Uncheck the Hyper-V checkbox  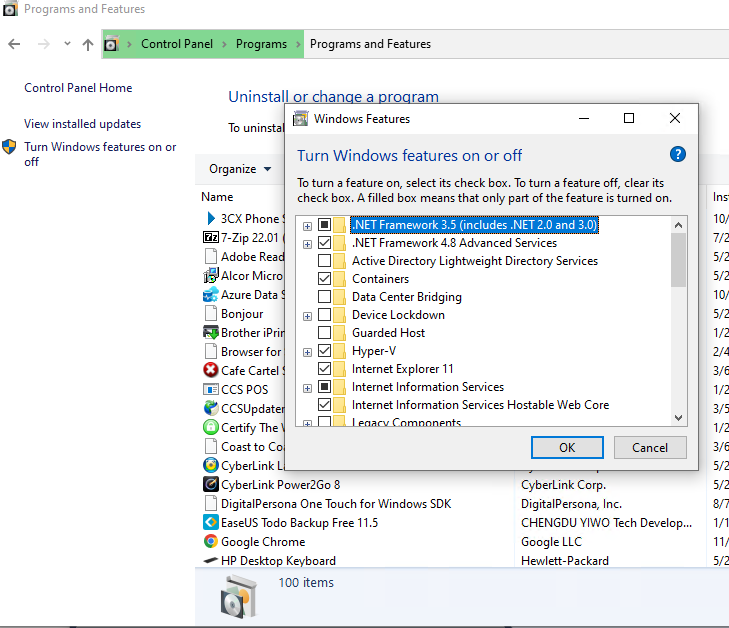click(x=325, y=351)
